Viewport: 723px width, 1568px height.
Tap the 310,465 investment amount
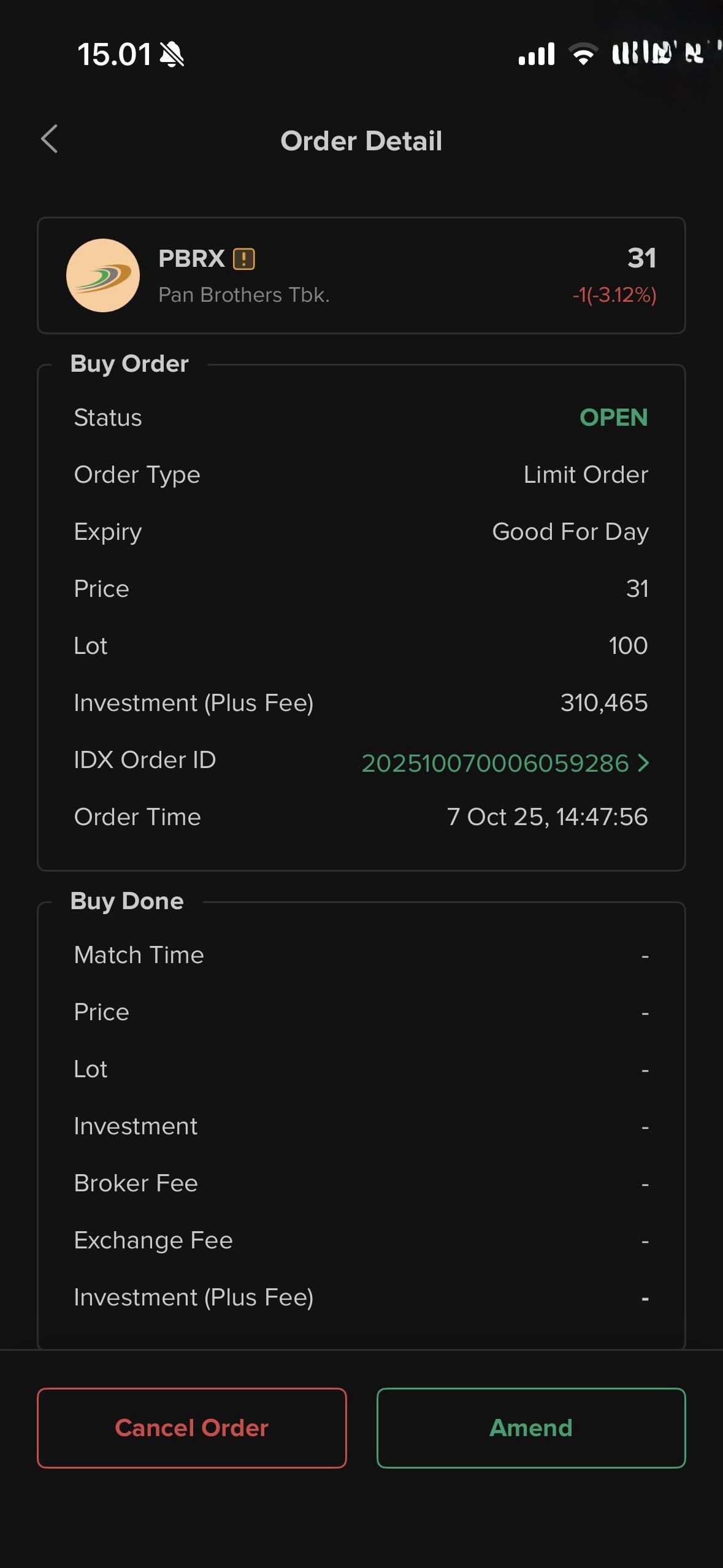click(x=604, y=703)
